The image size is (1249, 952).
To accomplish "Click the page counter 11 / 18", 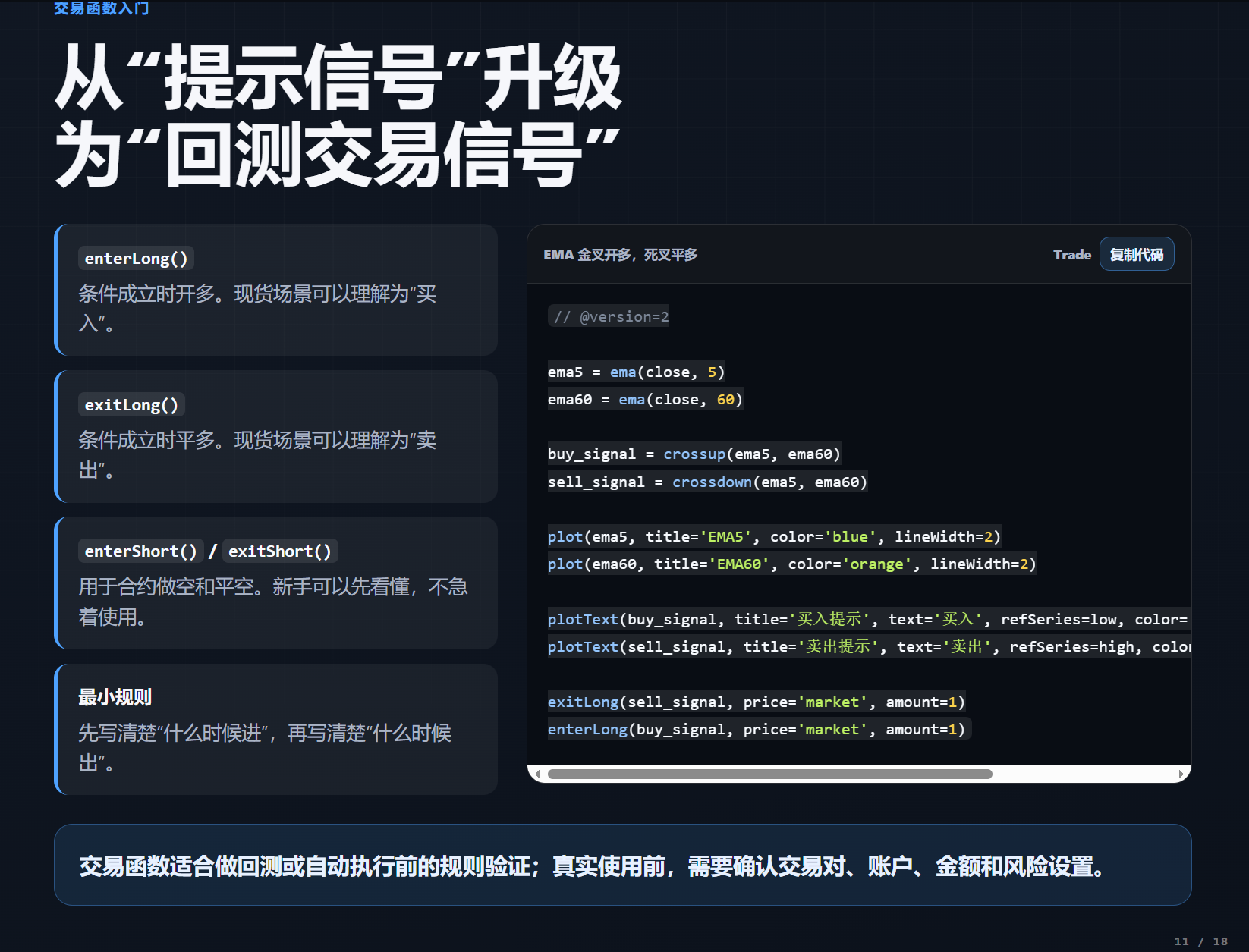I will coord(1200,941).
